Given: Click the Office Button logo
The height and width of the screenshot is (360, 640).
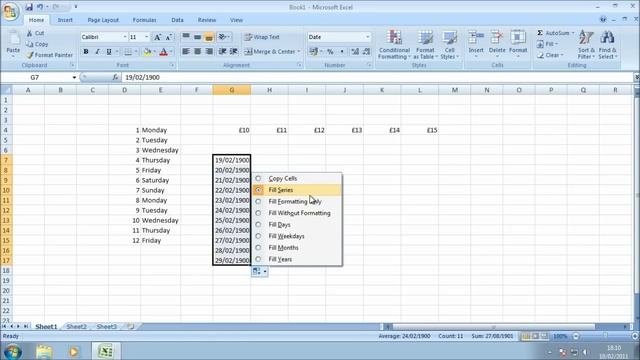Looking at the screenshot, I should [x=11, y=11].
